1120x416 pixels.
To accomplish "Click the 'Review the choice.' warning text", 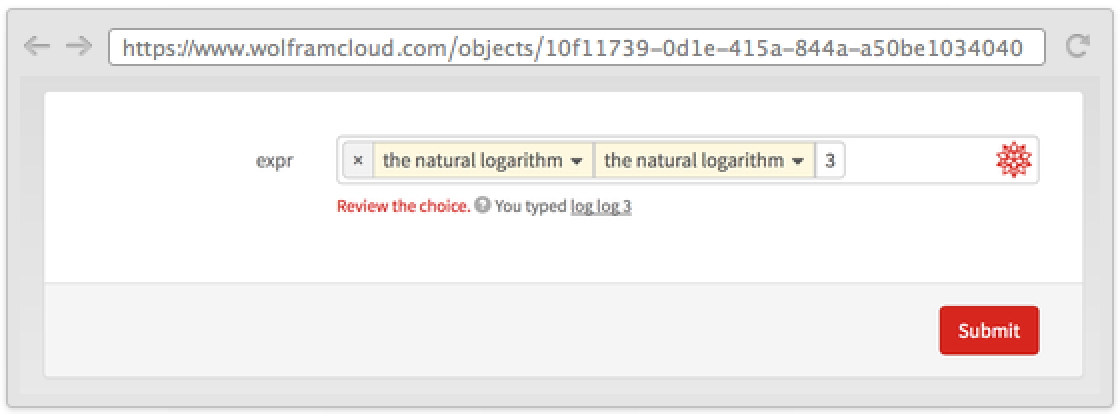I will 403,207.
